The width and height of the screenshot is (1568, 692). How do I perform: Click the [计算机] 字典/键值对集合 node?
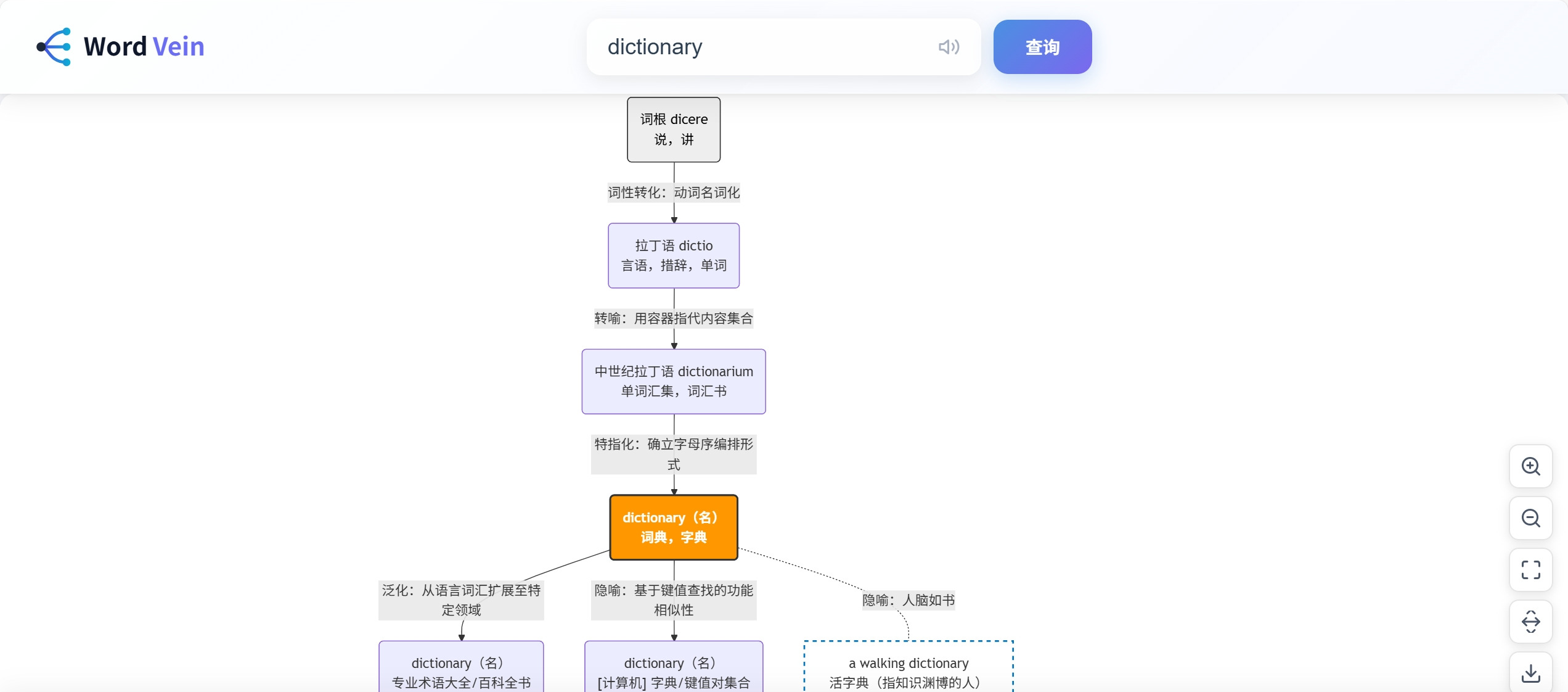(x=674, y=671)
